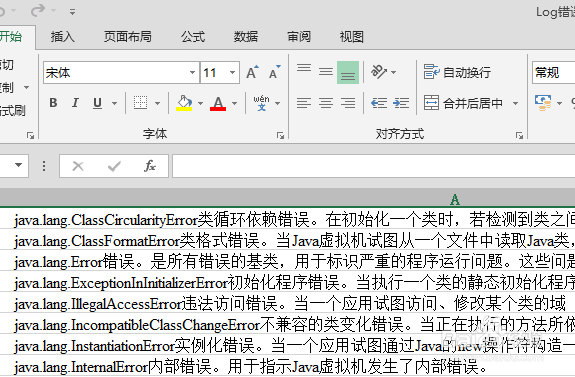
Task: Click into the formula bar
Action: [x=373, y=166]
